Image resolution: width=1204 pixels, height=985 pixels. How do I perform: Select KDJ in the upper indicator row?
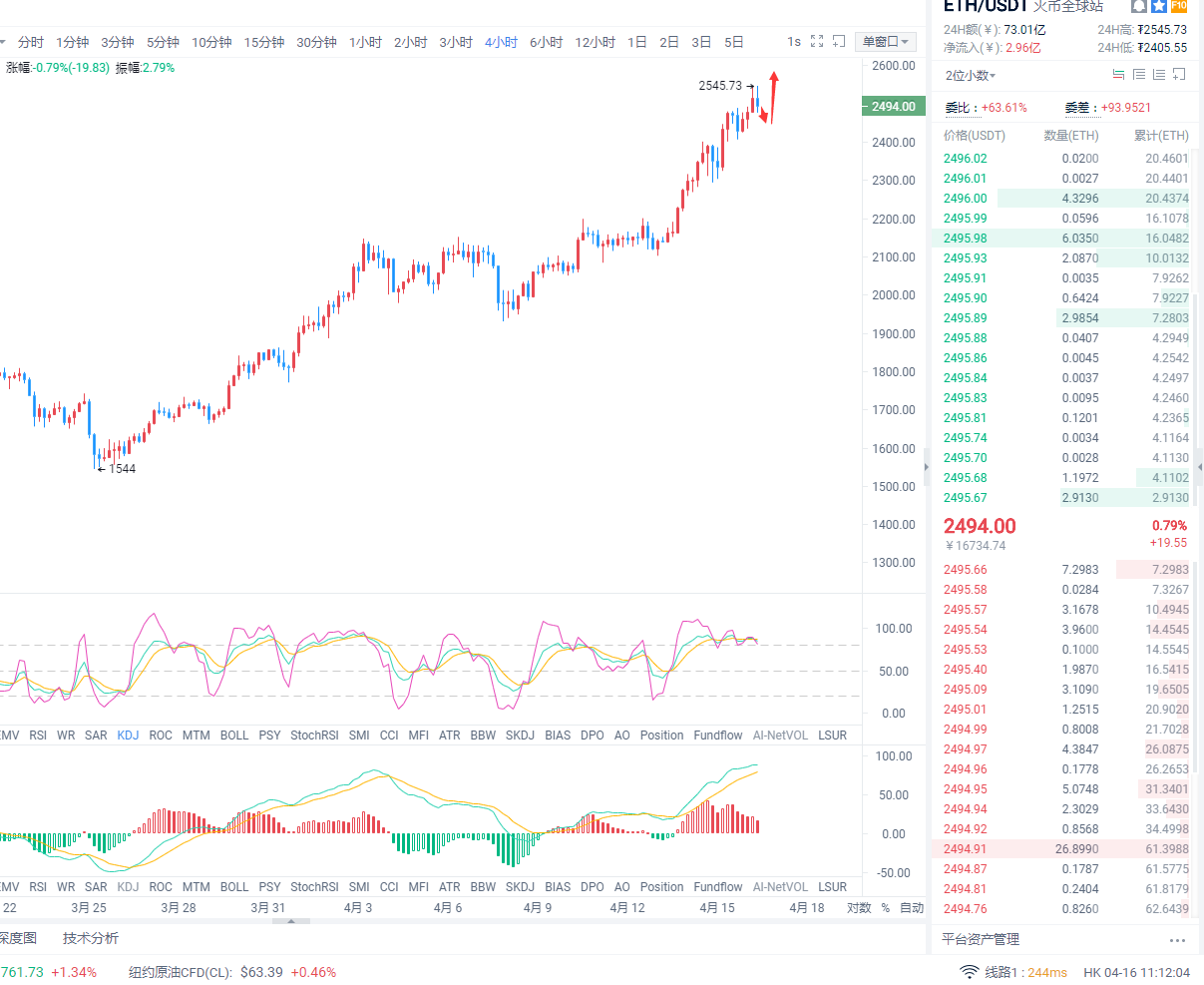(x=128, y=736)
